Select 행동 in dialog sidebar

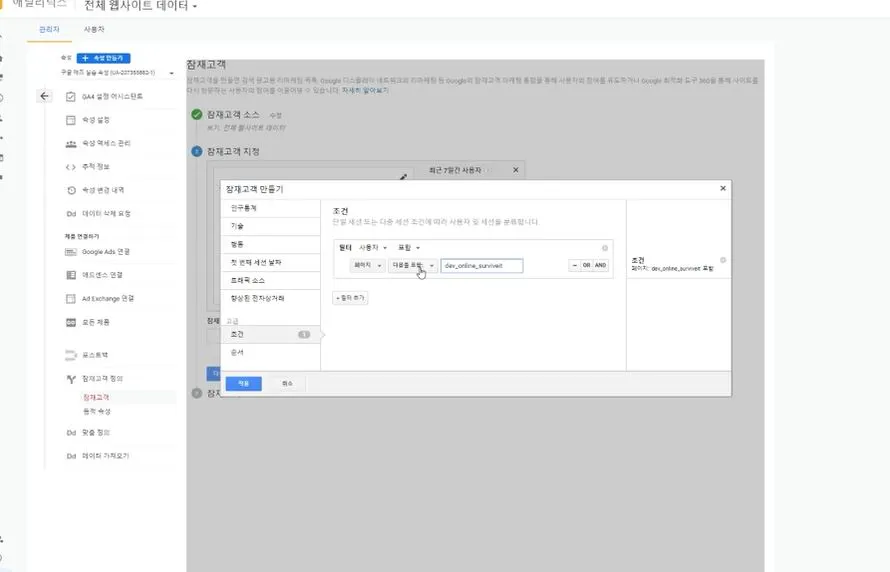pyautogui.click(x=271, y=245)
